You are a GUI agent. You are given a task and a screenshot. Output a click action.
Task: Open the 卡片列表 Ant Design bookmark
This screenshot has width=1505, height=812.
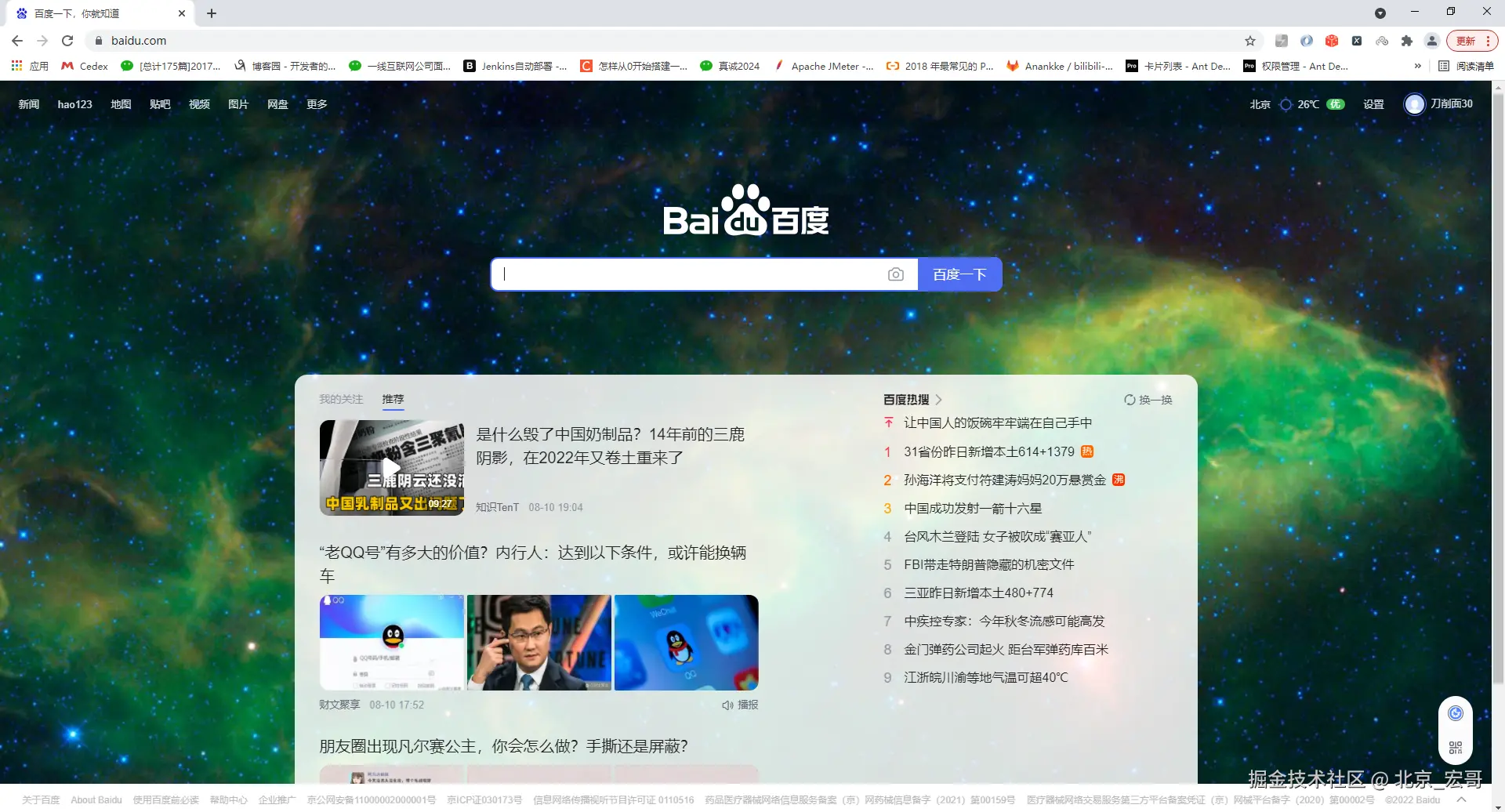click(1178, 66)
